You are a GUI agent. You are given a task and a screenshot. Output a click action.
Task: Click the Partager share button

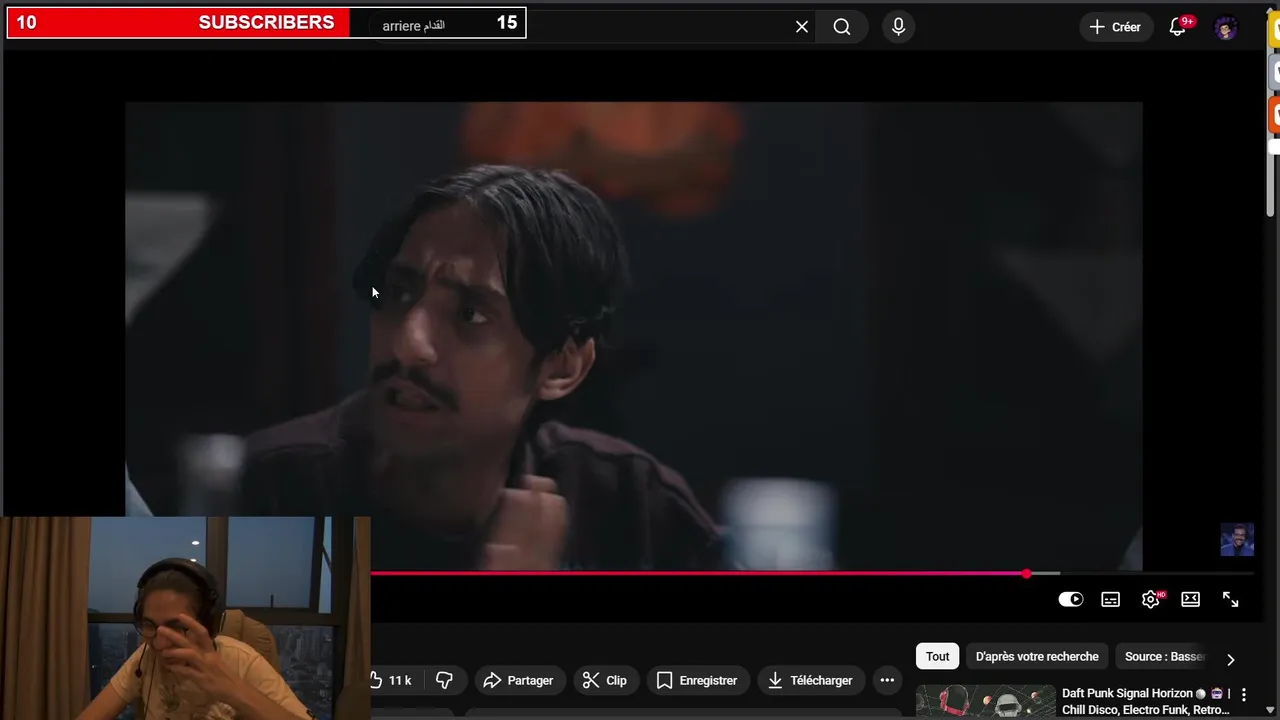point(519,680)
